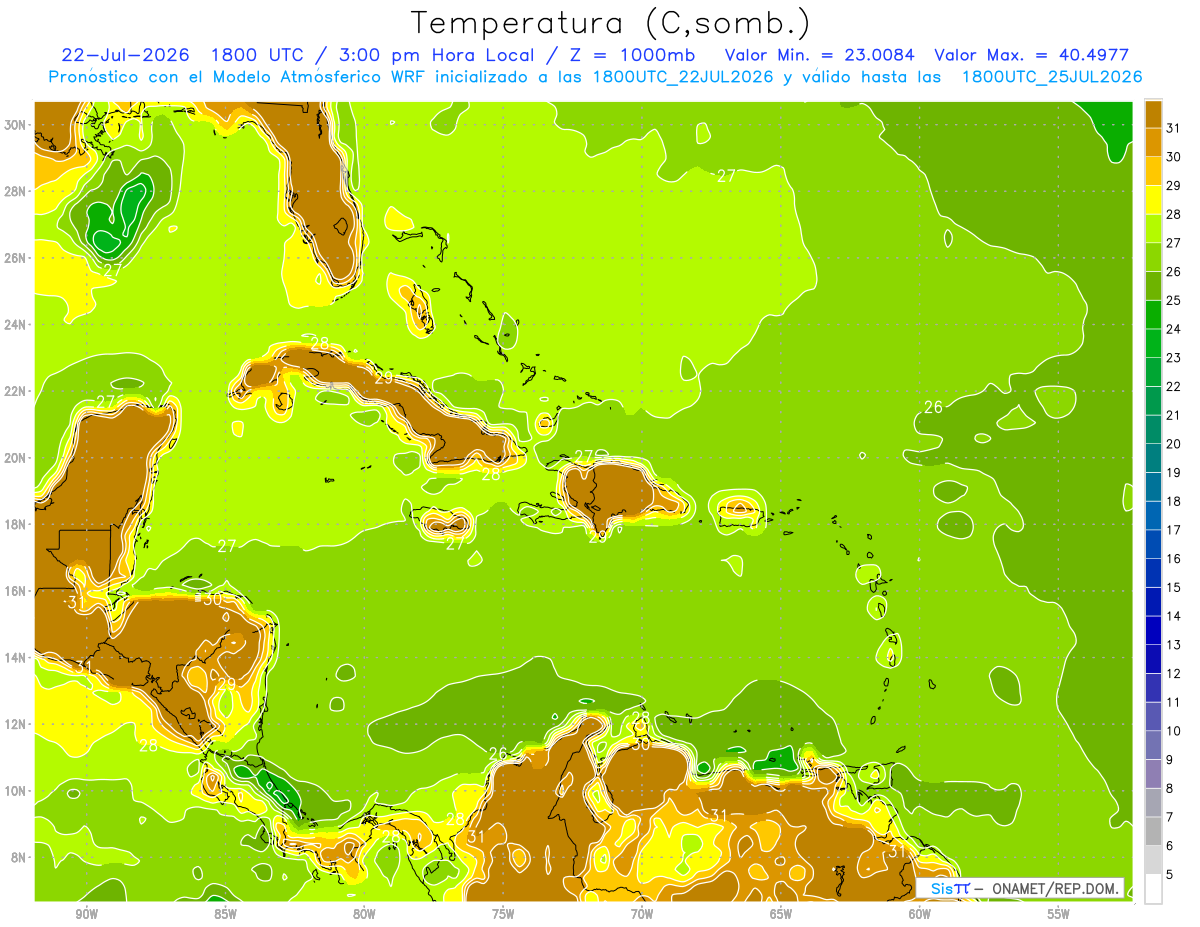This screenshot has height=927, width=1200.
Task: Click the "8N" latitude axis label
Action: 19,857
